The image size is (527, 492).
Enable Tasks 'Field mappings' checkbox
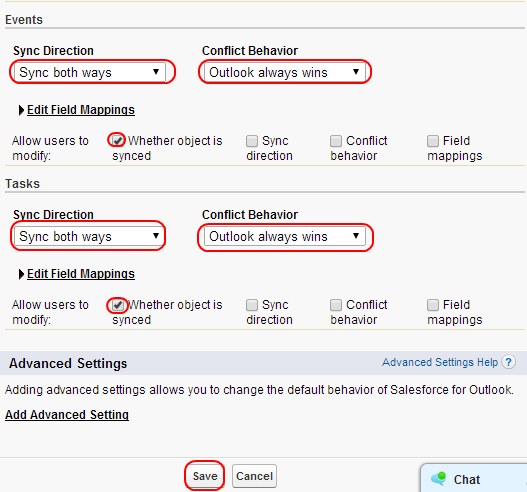pyautogui.click(x=433, y=305)
